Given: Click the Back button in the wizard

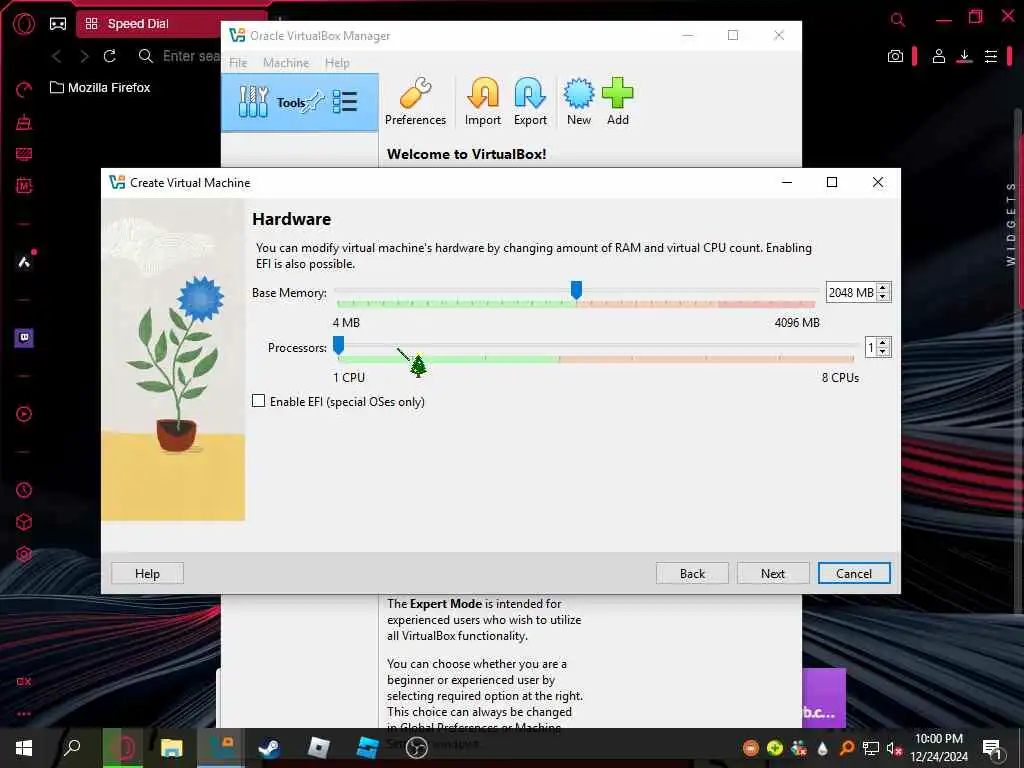Looking at the screenshot, I should pyautogui.click(x=692, y=573).
